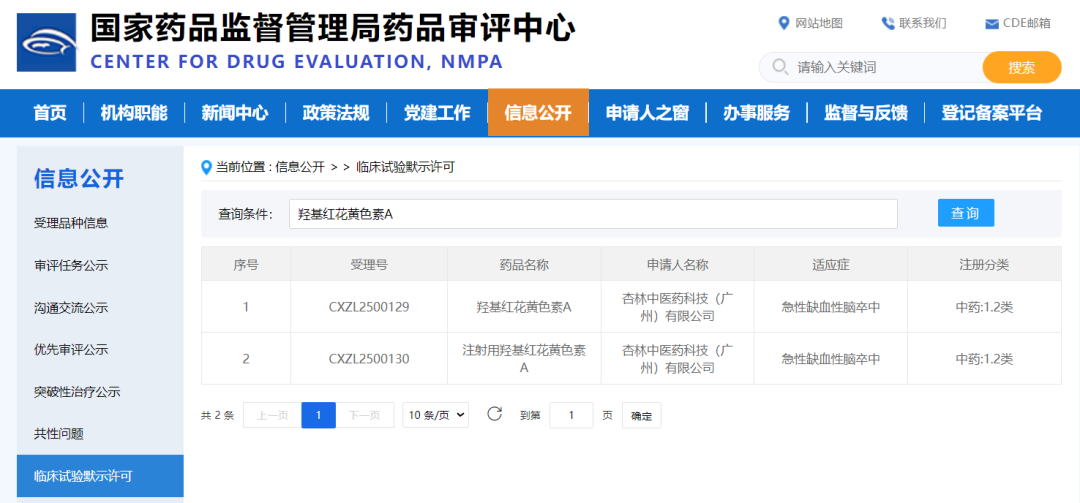Screen dimensions: 1080x503
Task: Click drug name 羟基红花黄色素A in row 1
Action: tap(524, 307)
